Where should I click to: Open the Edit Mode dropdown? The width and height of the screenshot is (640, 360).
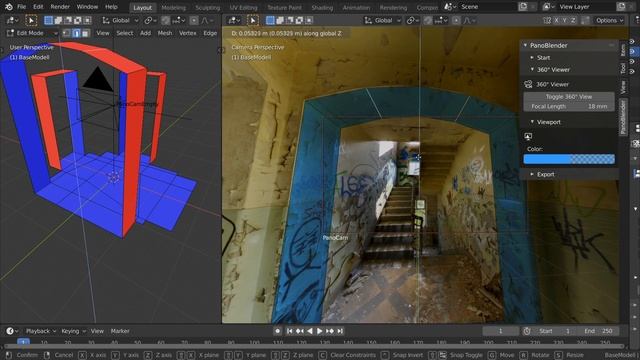coord(32,33)
